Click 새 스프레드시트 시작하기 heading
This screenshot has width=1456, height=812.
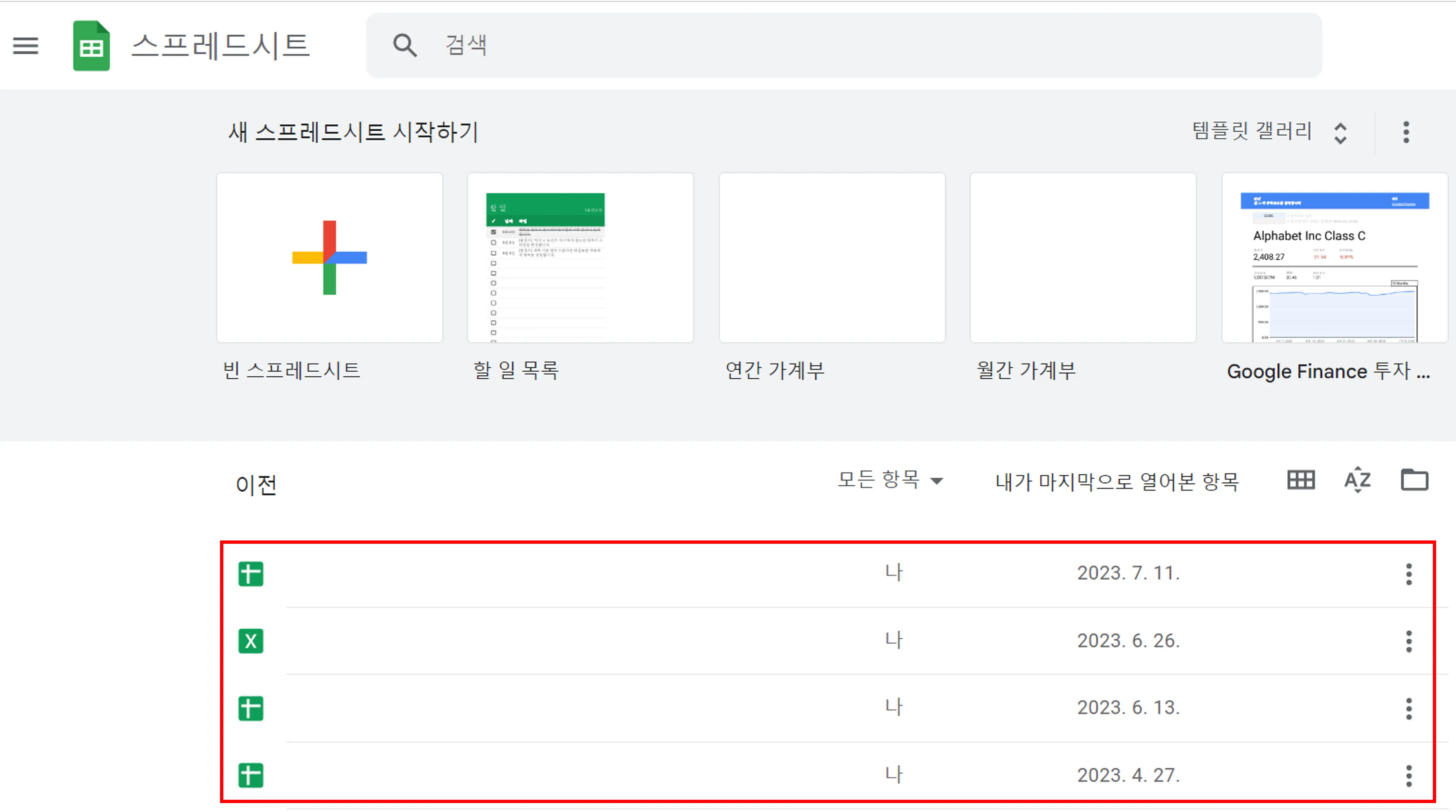(x=354, y=132)
